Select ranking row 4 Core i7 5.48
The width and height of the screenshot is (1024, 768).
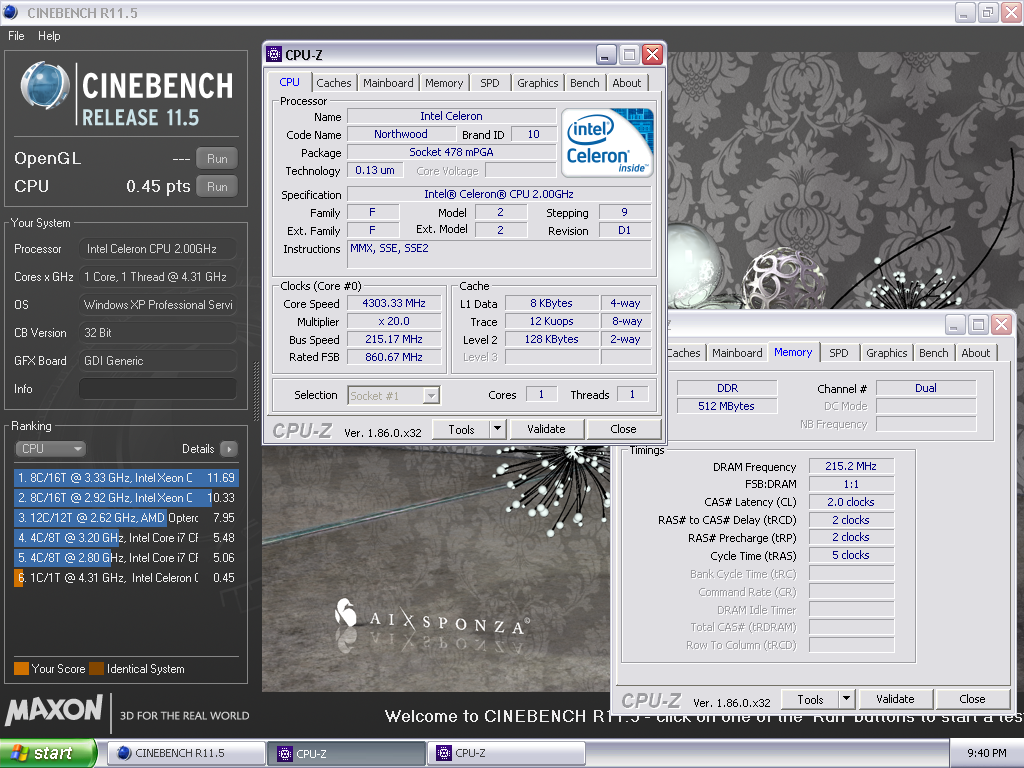[126, 538]
